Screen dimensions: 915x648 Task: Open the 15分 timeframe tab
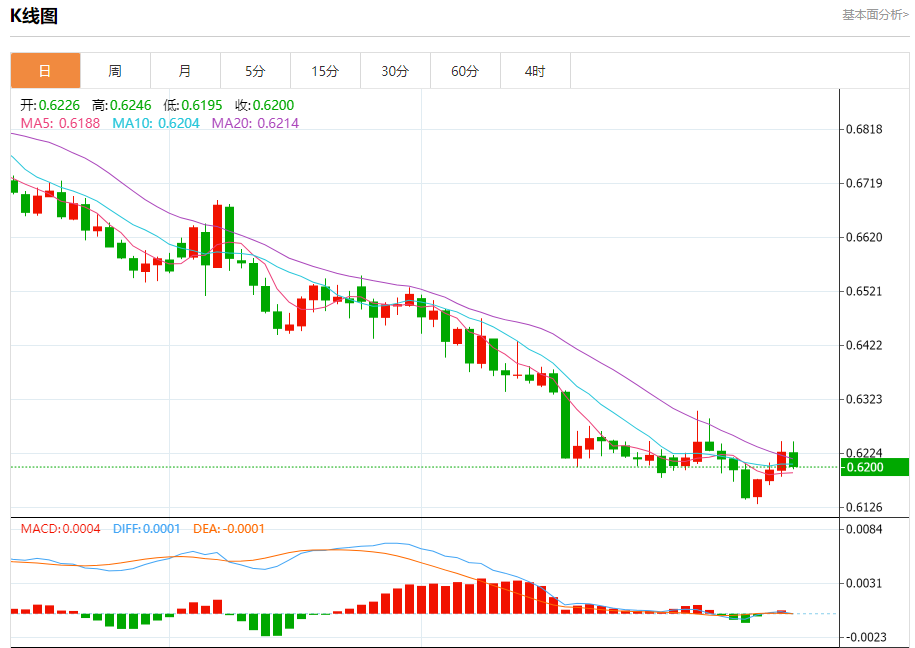click(326, 71)
